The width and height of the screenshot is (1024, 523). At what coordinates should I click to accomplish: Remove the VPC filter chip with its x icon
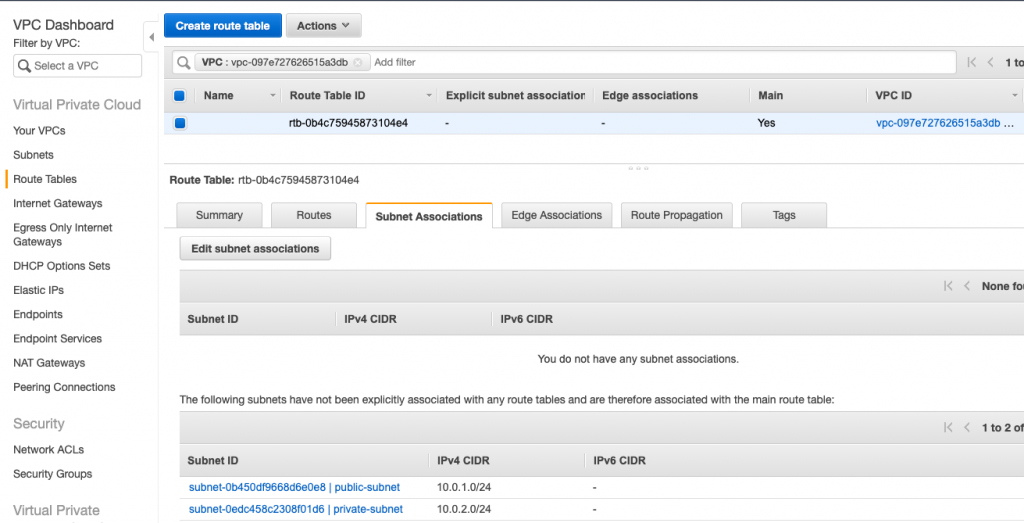[358, 63]
